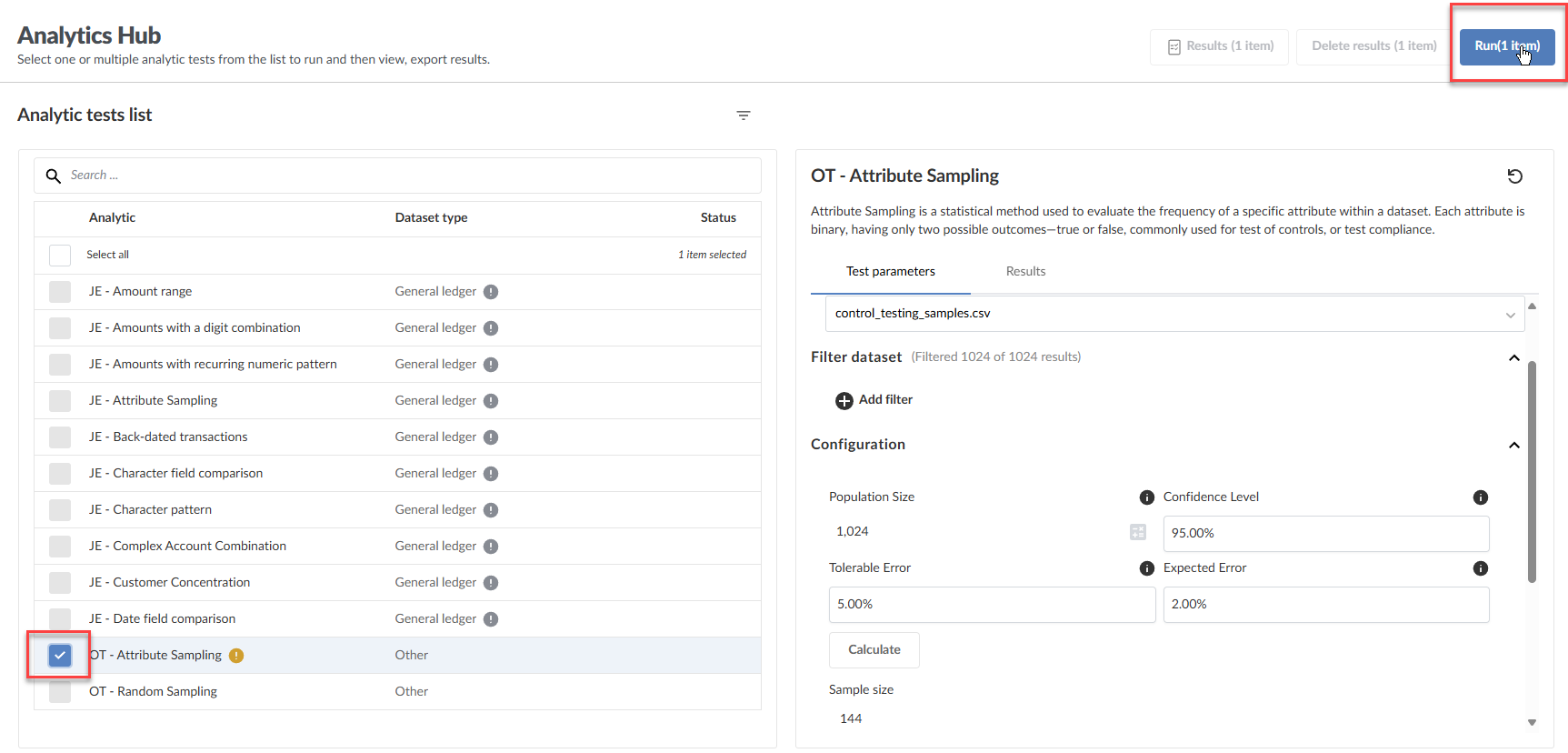This screenshot has width=1568, height=753.
Task: Click the Dataset type column header
Action: tap(431, 218)
